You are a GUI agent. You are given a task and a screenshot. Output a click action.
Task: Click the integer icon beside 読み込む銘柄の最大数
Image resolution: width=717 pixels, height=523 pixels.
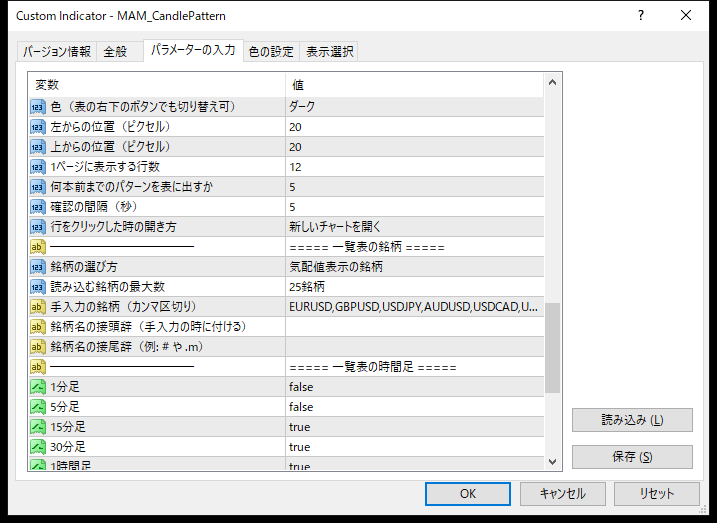pyautogui.click(x=38, y=287)
